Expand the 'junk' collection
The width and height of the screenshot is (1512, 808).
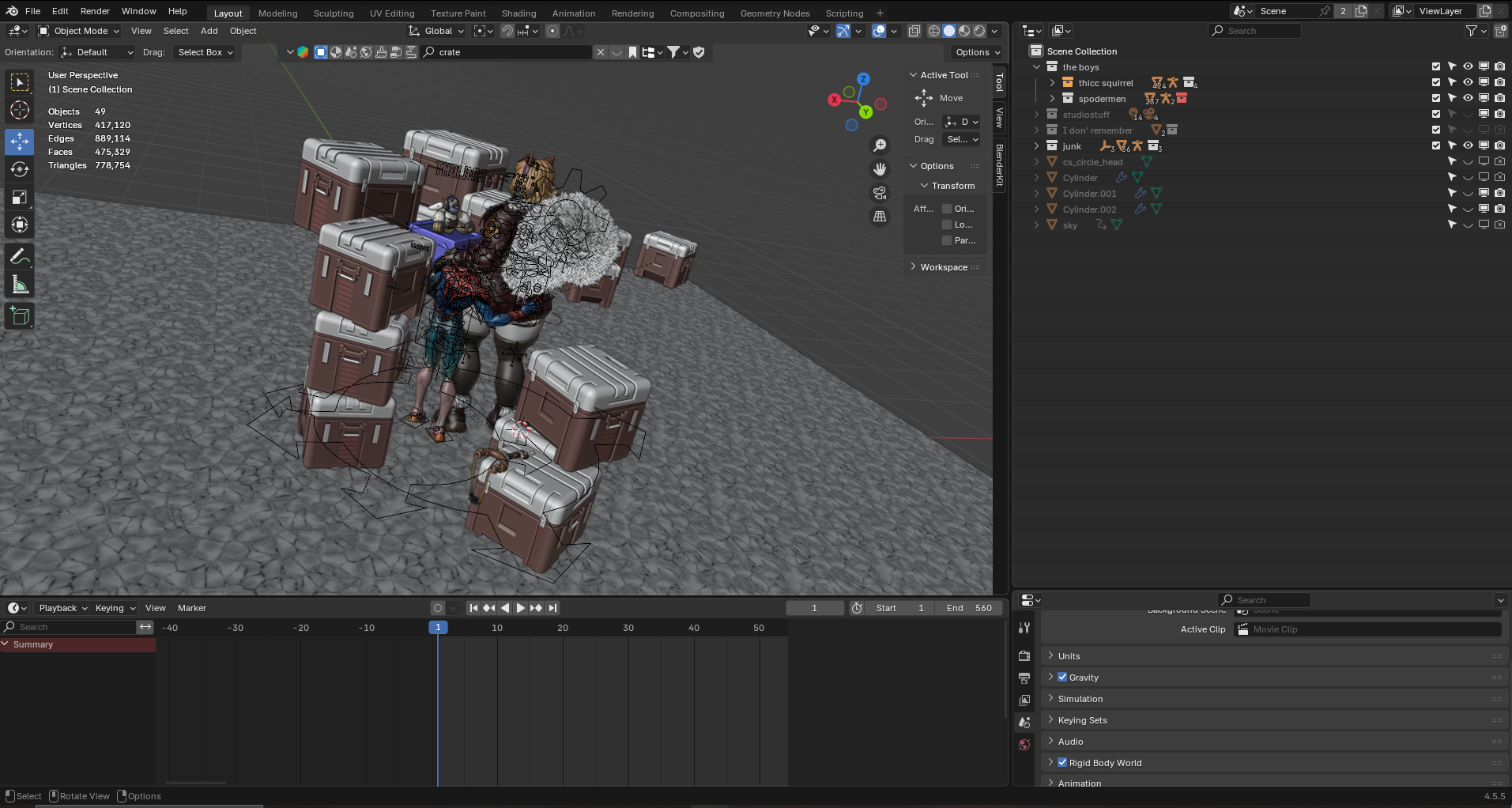coord(1036,146)
